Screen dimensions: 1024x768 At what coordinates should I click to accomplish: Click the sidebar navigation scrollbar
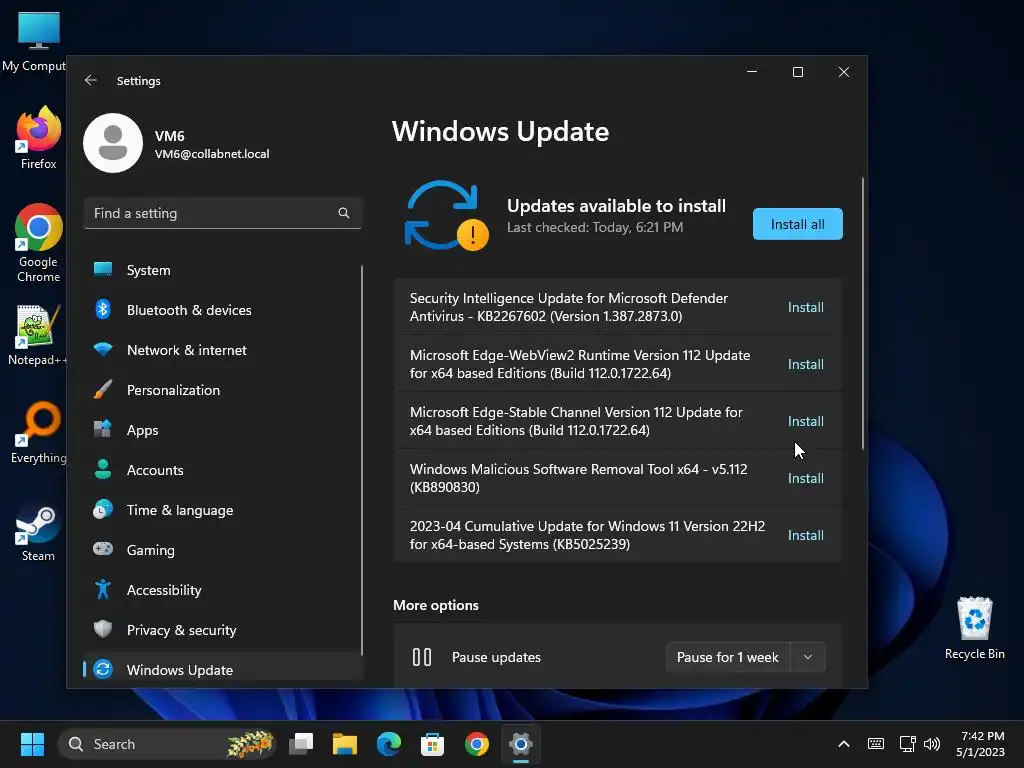point(361,460)
